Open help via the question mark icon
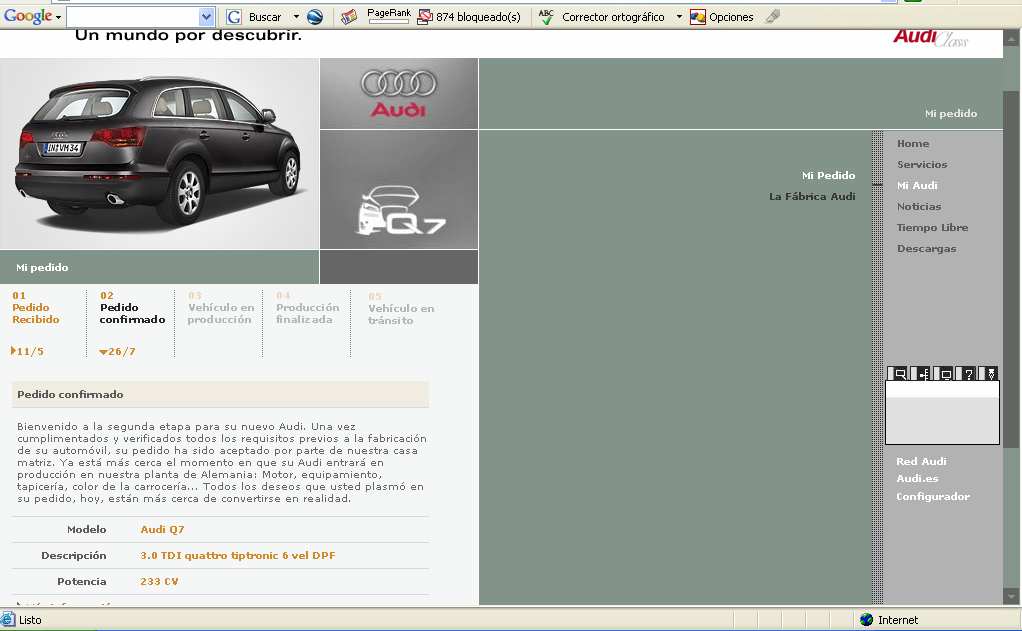This screenshot has height=631, width=1022. pyautogui.click(x=968, y=374)
